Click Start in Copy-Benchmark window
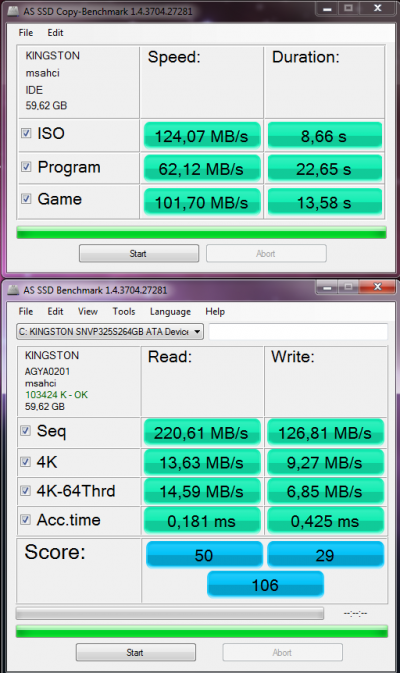This screenshot has width=400, height=673. [x=139, y=253]
